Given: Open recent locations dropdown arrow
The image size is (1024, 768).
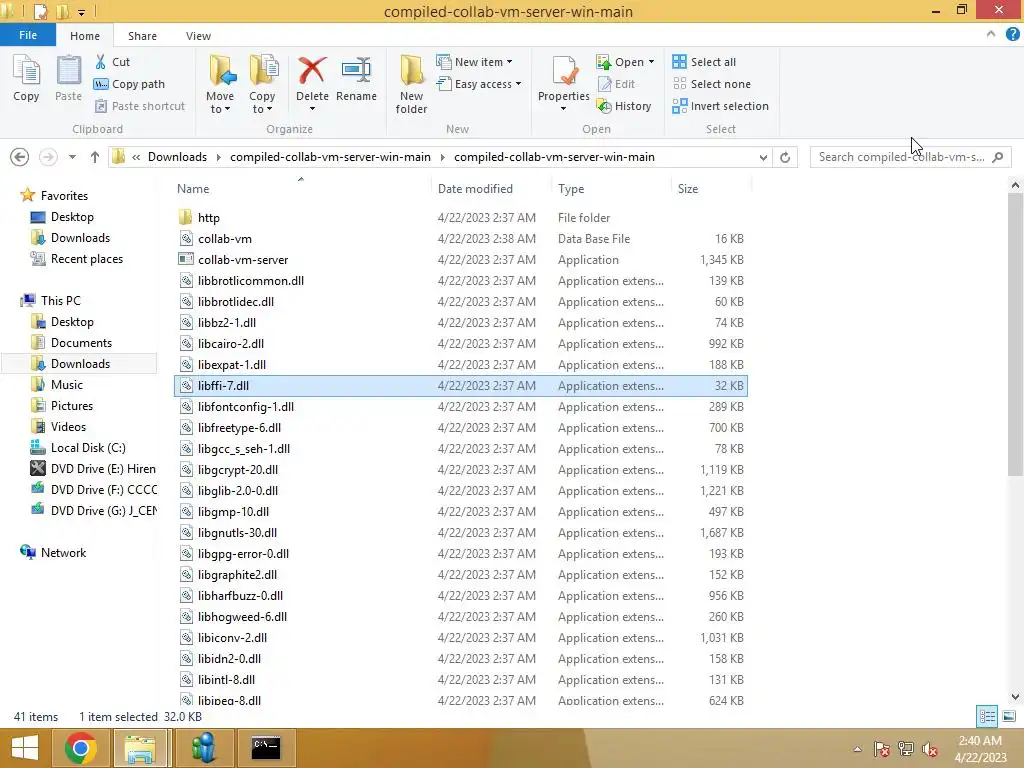Looking at the screenshot, I should click(72, 157).
